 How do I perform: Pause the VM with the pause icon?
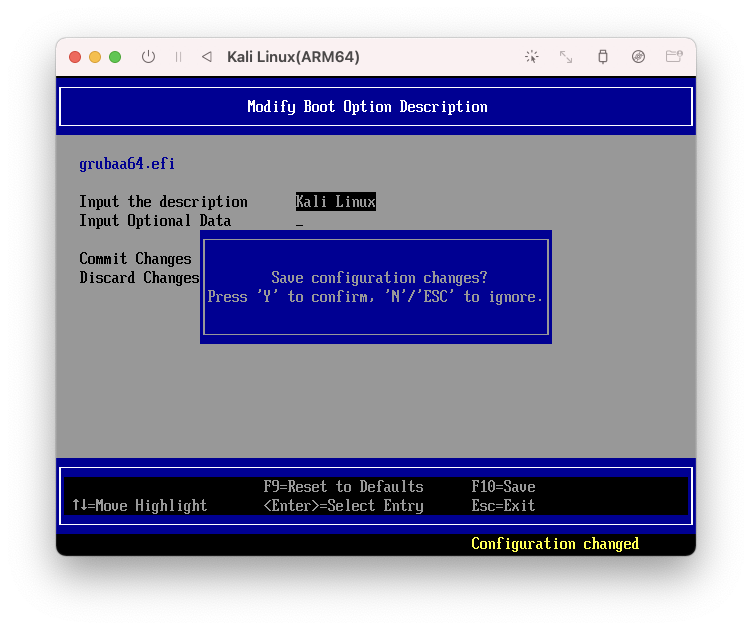(178, 57)
